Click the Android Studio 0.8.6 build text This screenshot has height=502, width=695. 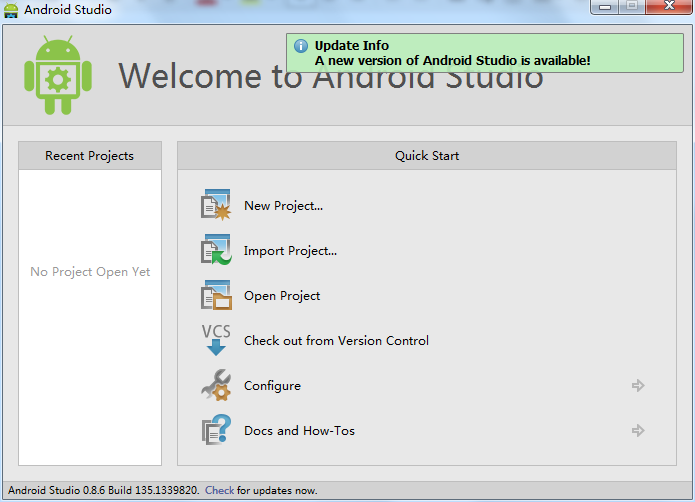(103, 490)
